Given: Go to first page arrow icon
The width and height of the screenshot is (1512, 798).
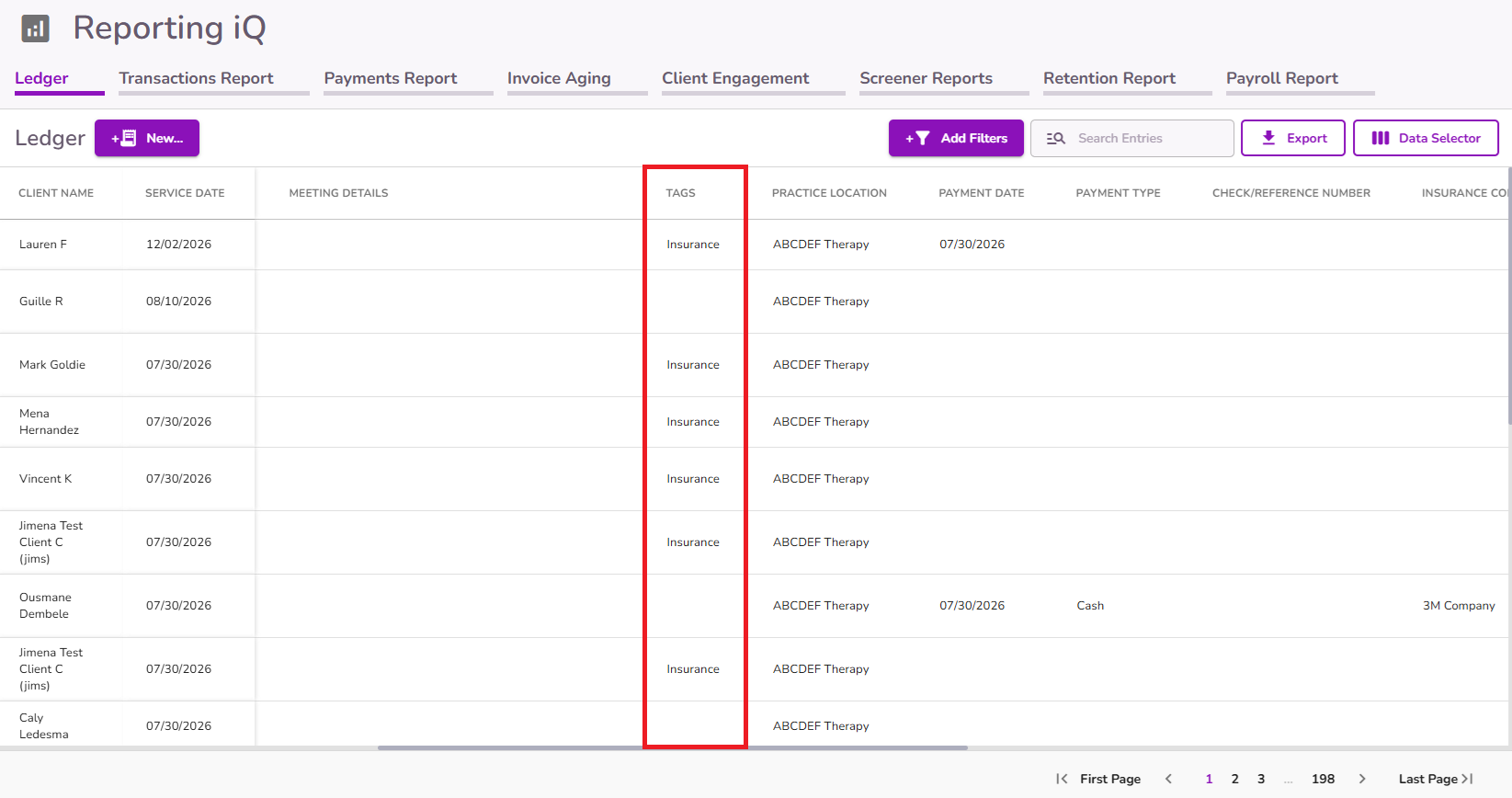Looking at the screenshot, I should pos(1062,779).
